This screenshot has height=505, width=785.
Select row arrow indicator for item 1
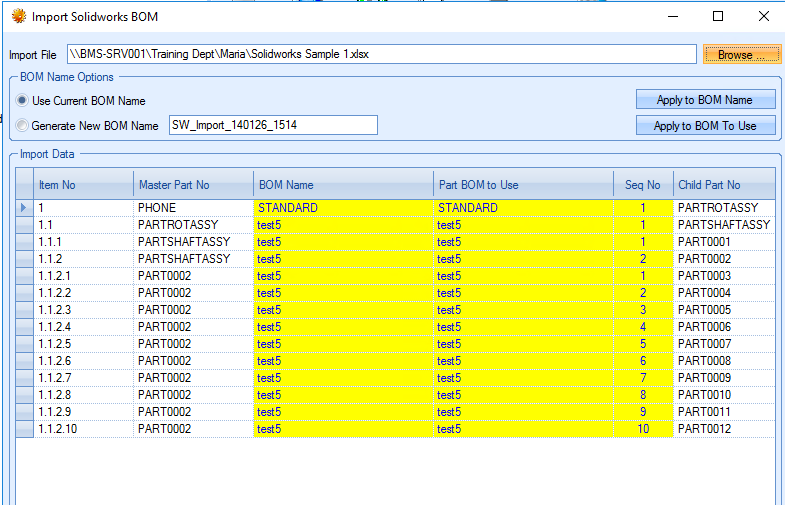click(25, 208)
